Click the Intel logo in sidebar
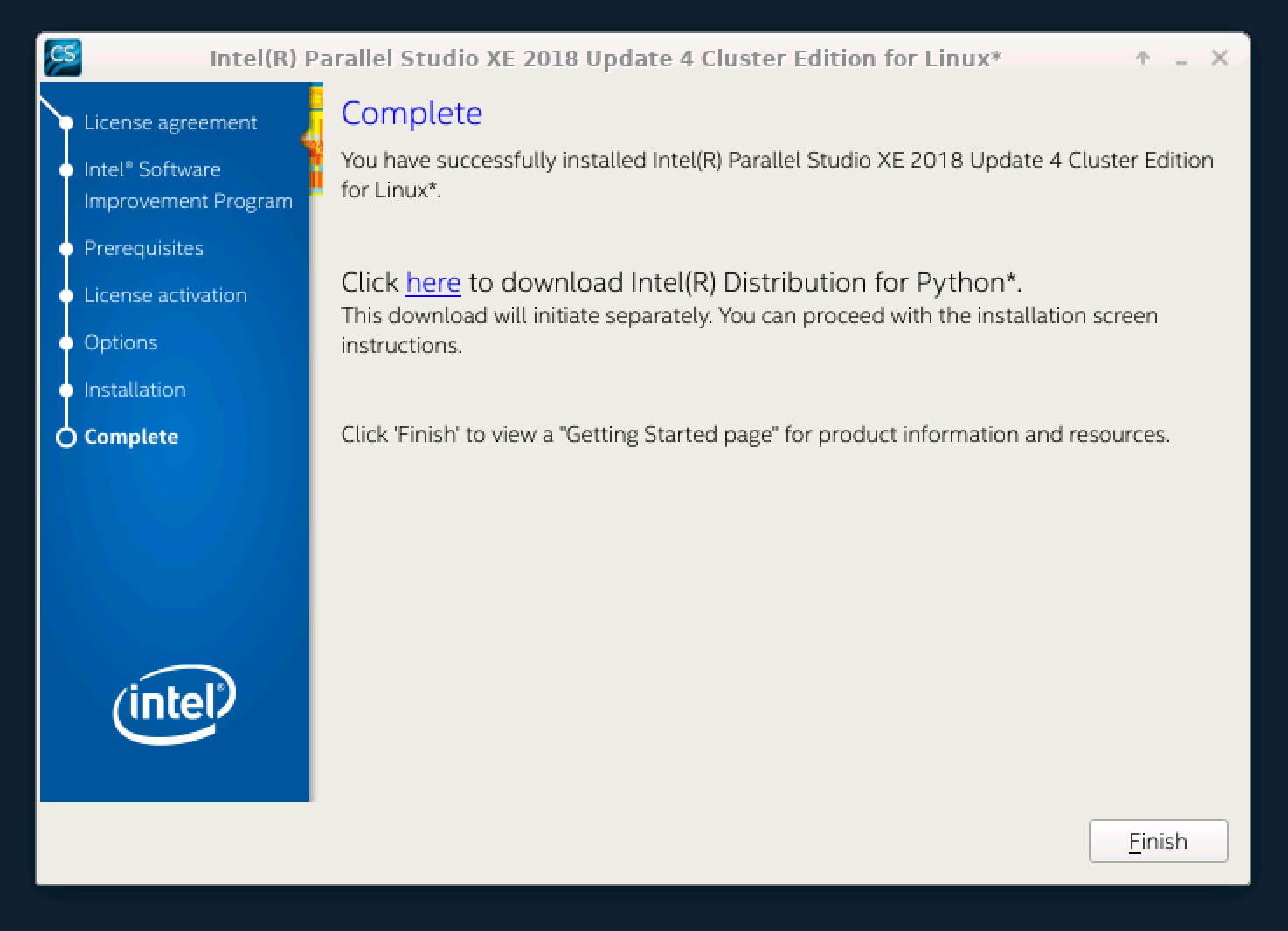 pos(174,704)
